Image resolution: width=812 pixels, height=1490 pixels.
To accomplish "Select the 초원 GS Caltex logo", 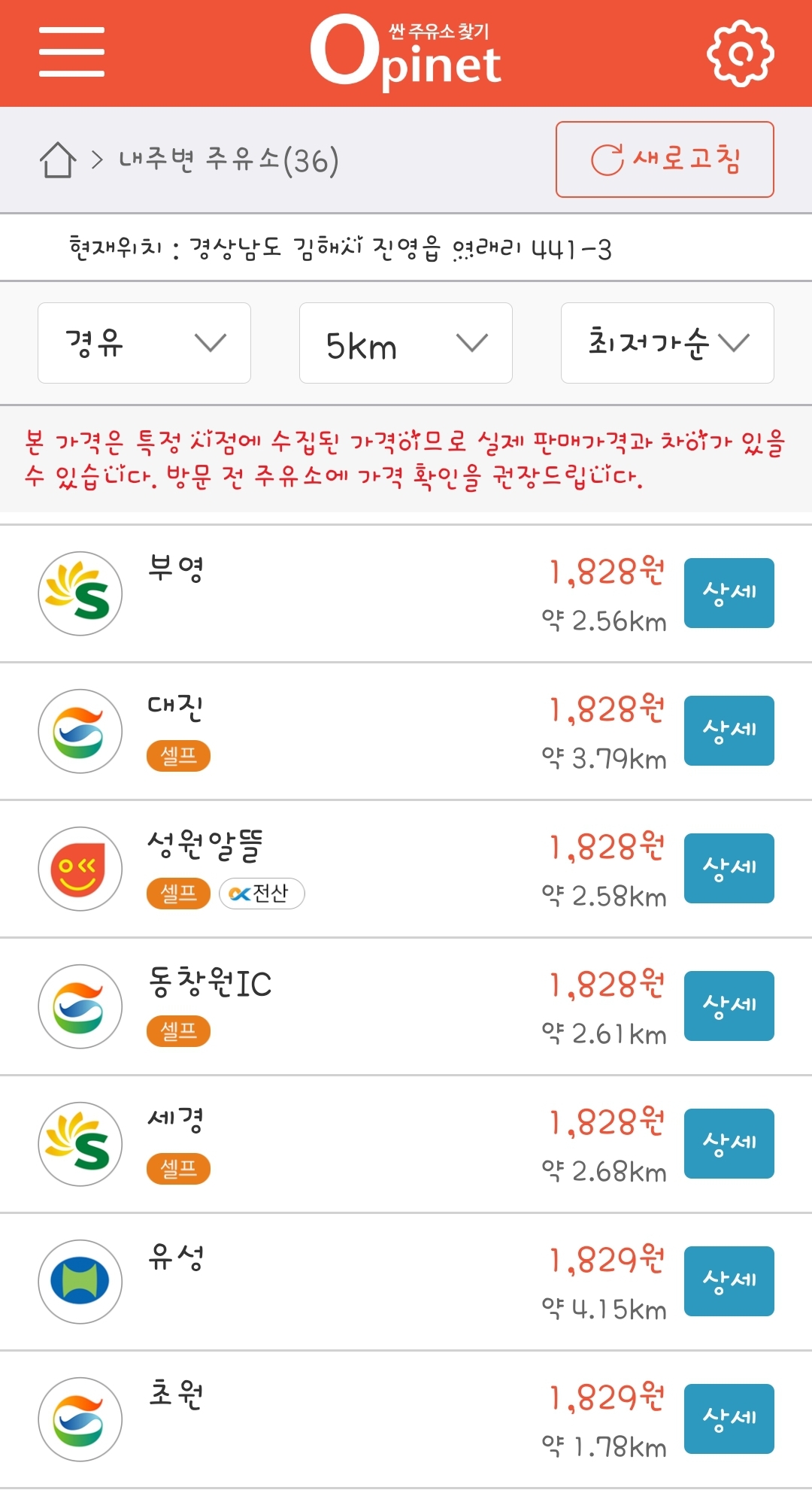I will [x=80, y=1419].
